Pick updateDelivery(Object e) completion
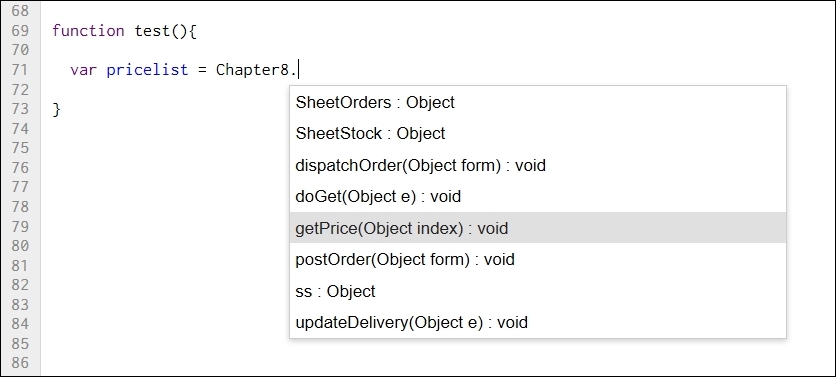 [x=537, y=323]
